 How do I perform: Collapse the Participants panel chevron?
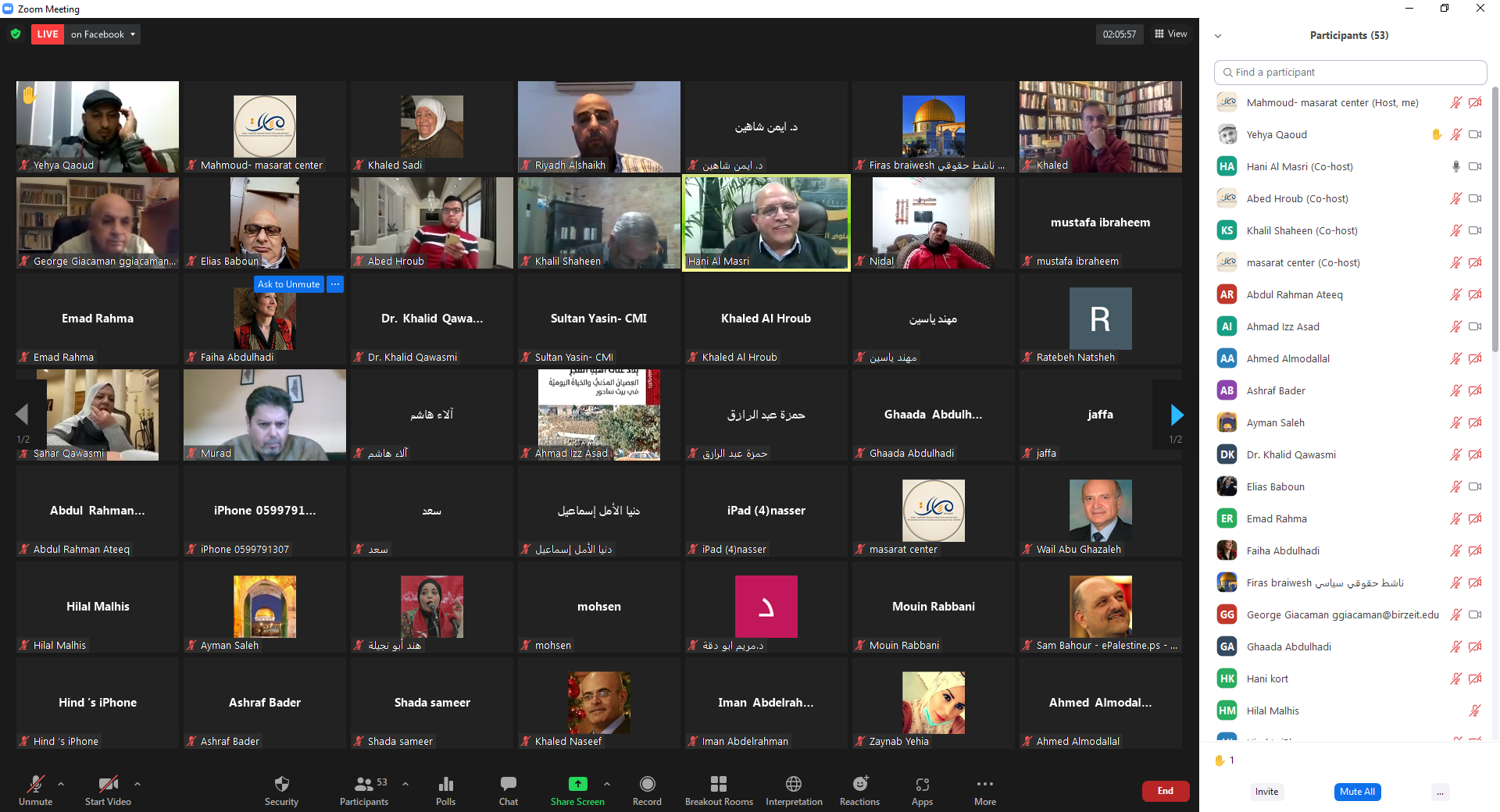click(x=1218, y=36)
